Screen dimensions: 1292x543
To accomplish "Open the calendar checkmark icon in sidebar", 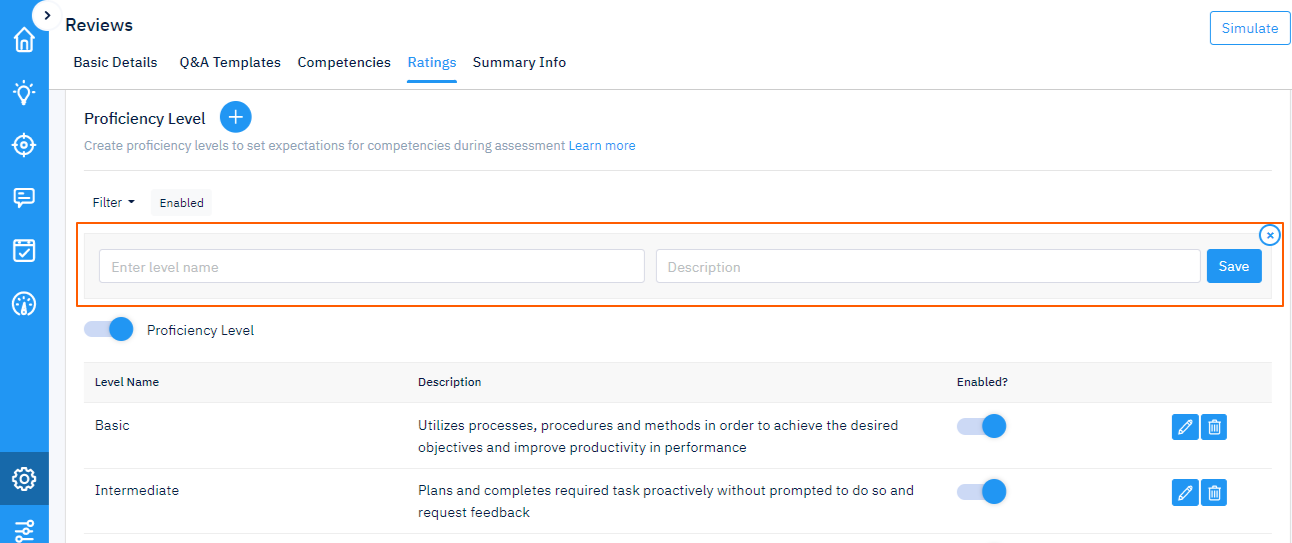I will coord(24,251).
